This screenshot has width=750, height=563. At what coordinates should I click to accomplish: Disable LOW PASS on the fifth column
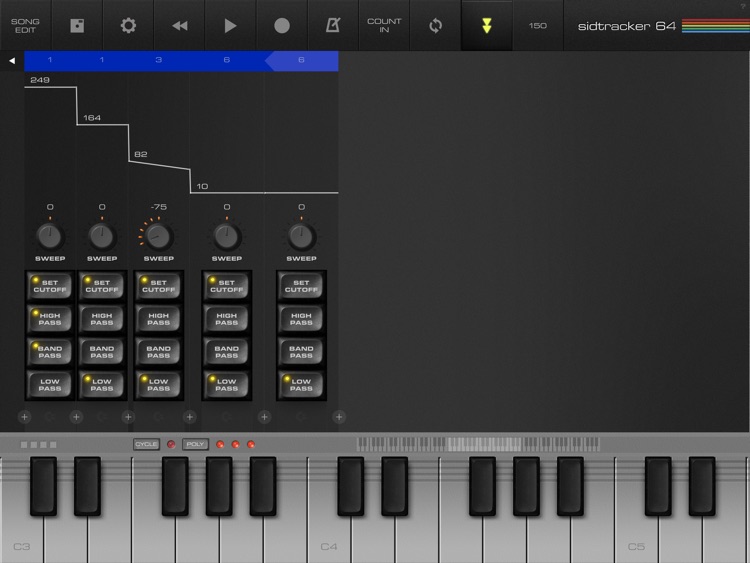point(301,385)
